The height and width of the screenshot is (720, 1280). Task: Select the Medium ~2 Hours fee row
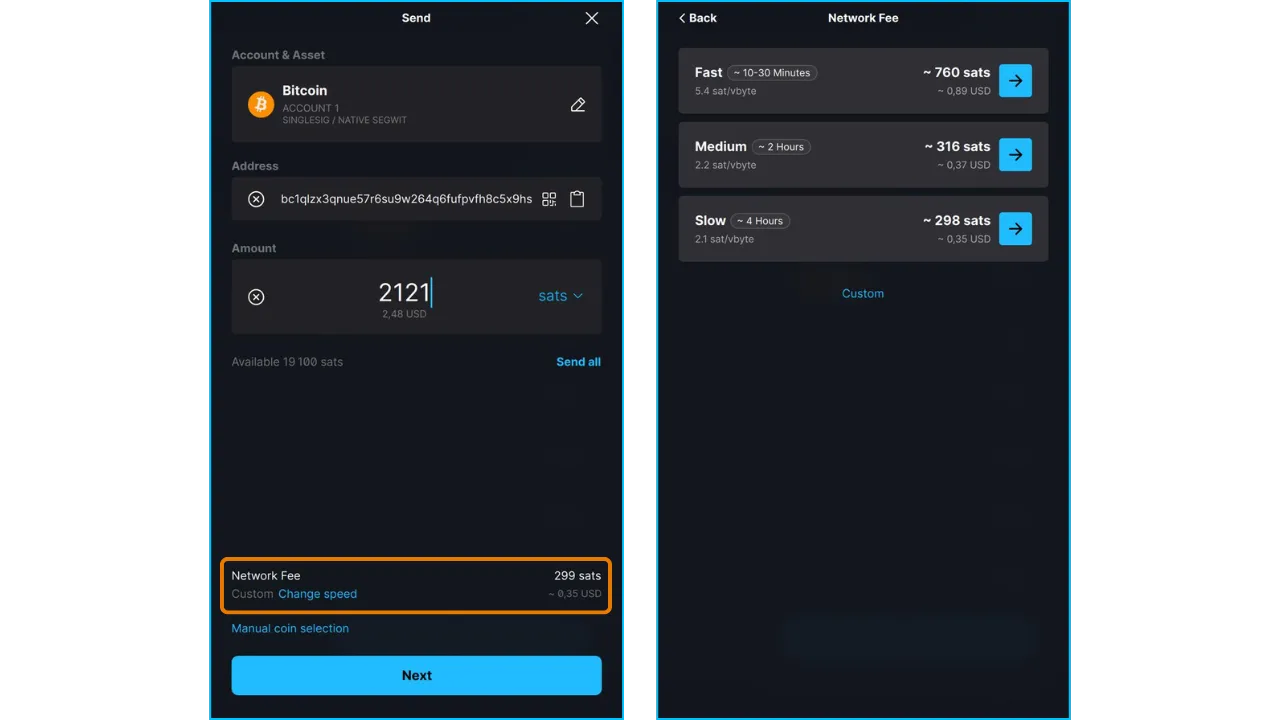tap(820, 155)
